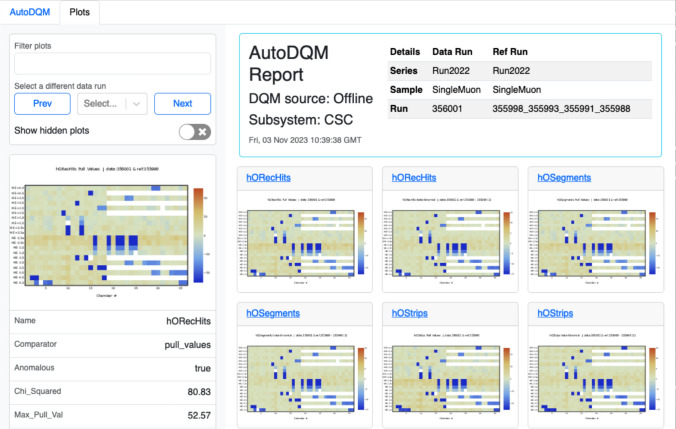The height and width of the screenshot is (429, 676).
Task: Go to the next data run with Next
Action: pyautogui.click(x=182, y=104)
